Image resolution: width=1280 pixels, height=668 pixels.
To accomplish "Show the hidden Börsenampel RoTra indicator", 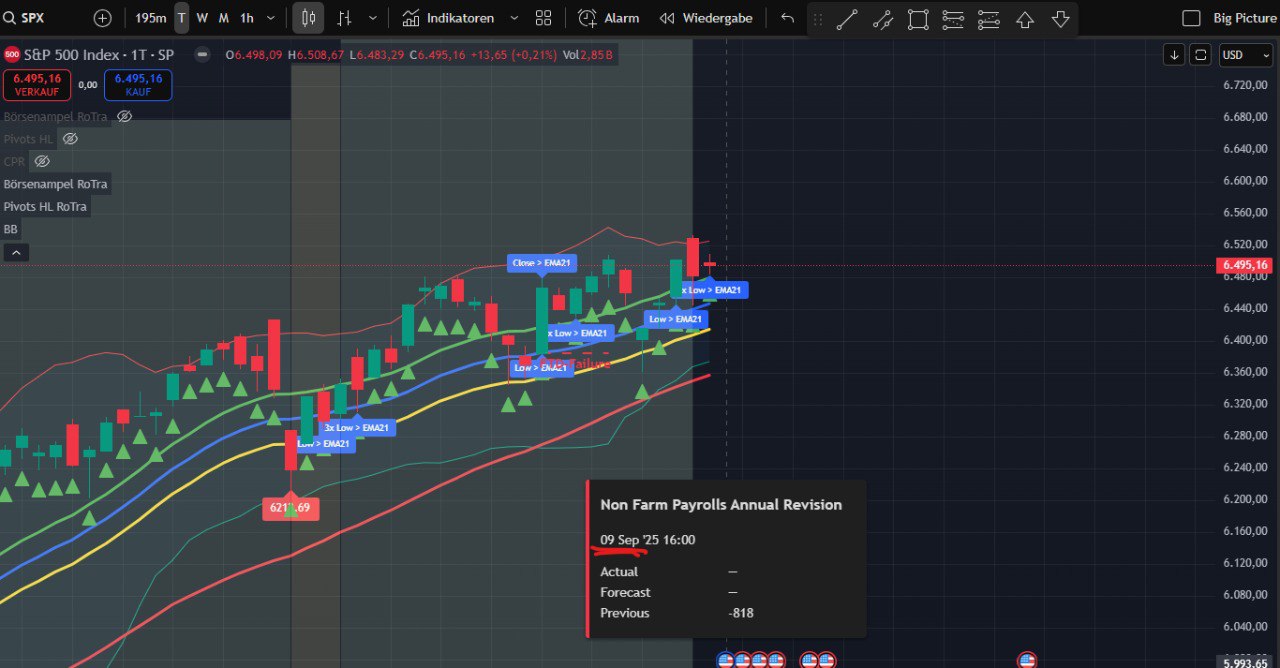I will 124,117.
